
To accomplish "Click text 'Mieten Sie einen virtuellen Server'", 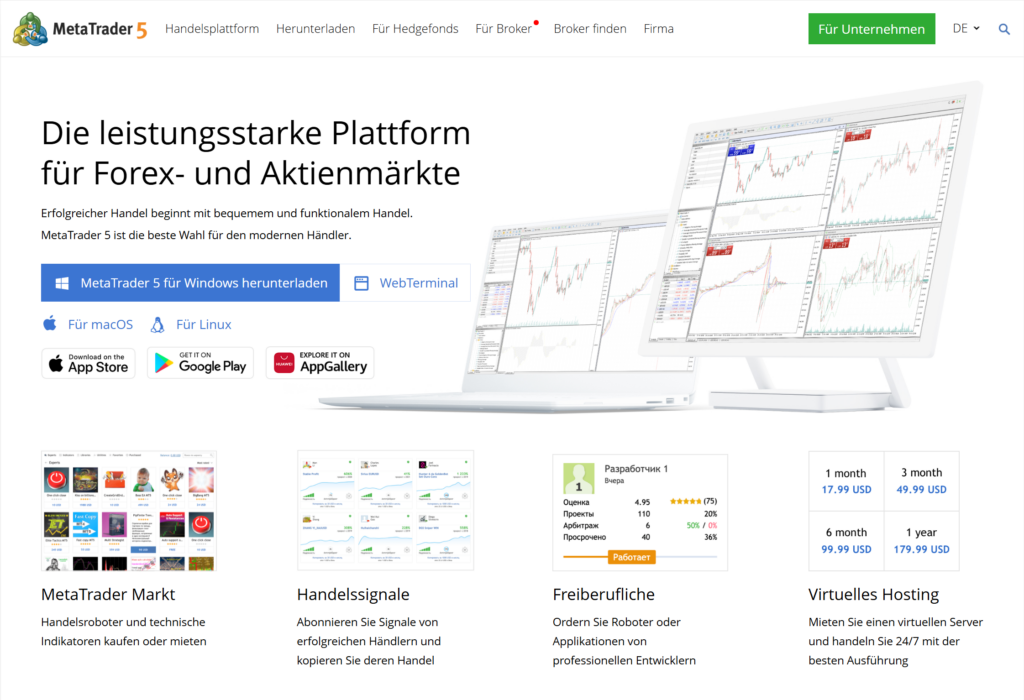I will 895,622.
